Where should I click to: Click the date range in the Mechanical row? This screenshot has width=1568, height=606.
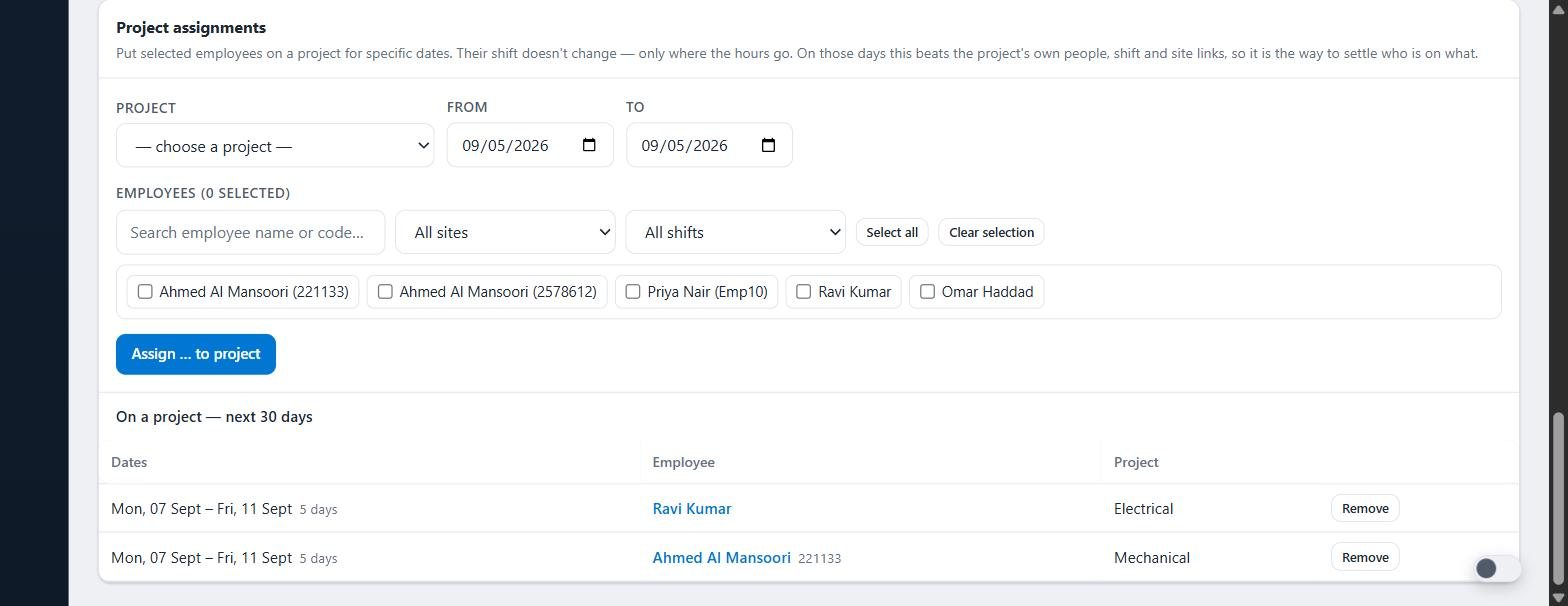tap(201, 558)
